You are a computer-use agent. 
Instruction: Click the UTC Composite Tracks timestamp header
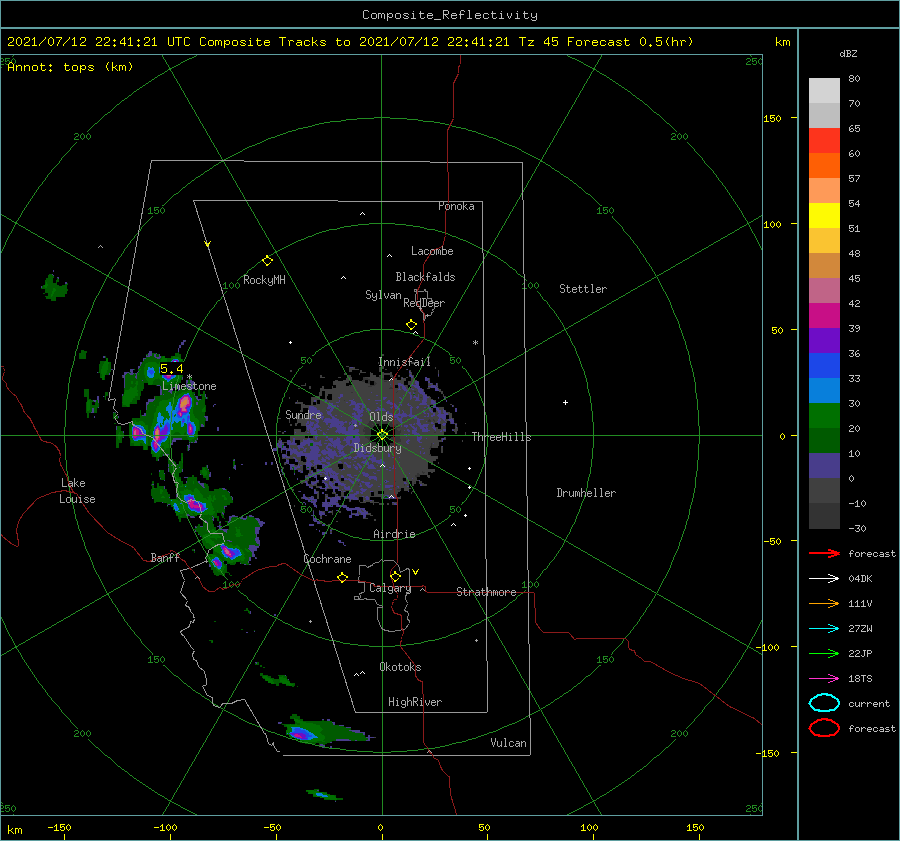(350, 42)
